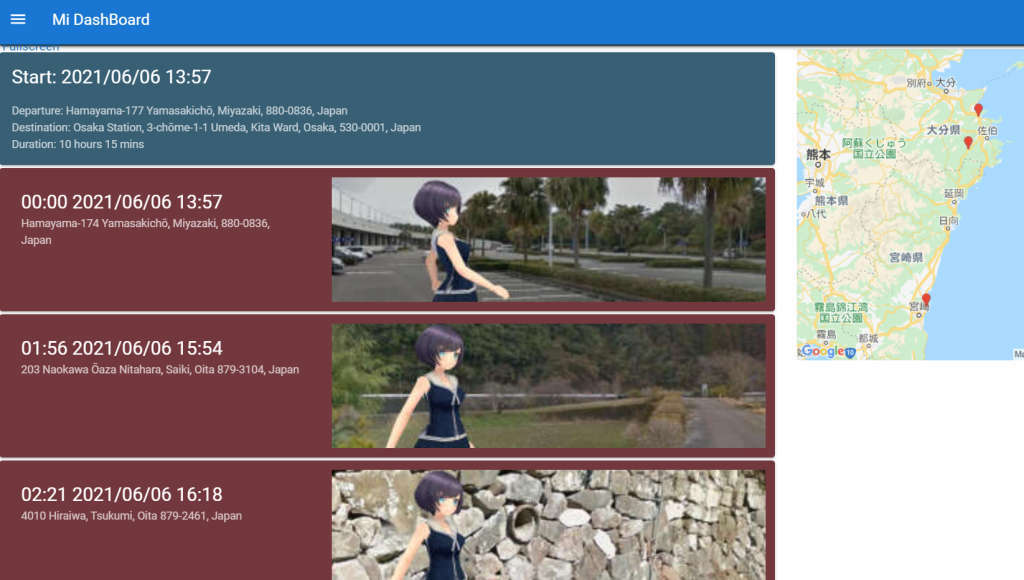Click the Google logo on the map
The height and width of the screenshot is (580, 1024).
pos(822,351)
